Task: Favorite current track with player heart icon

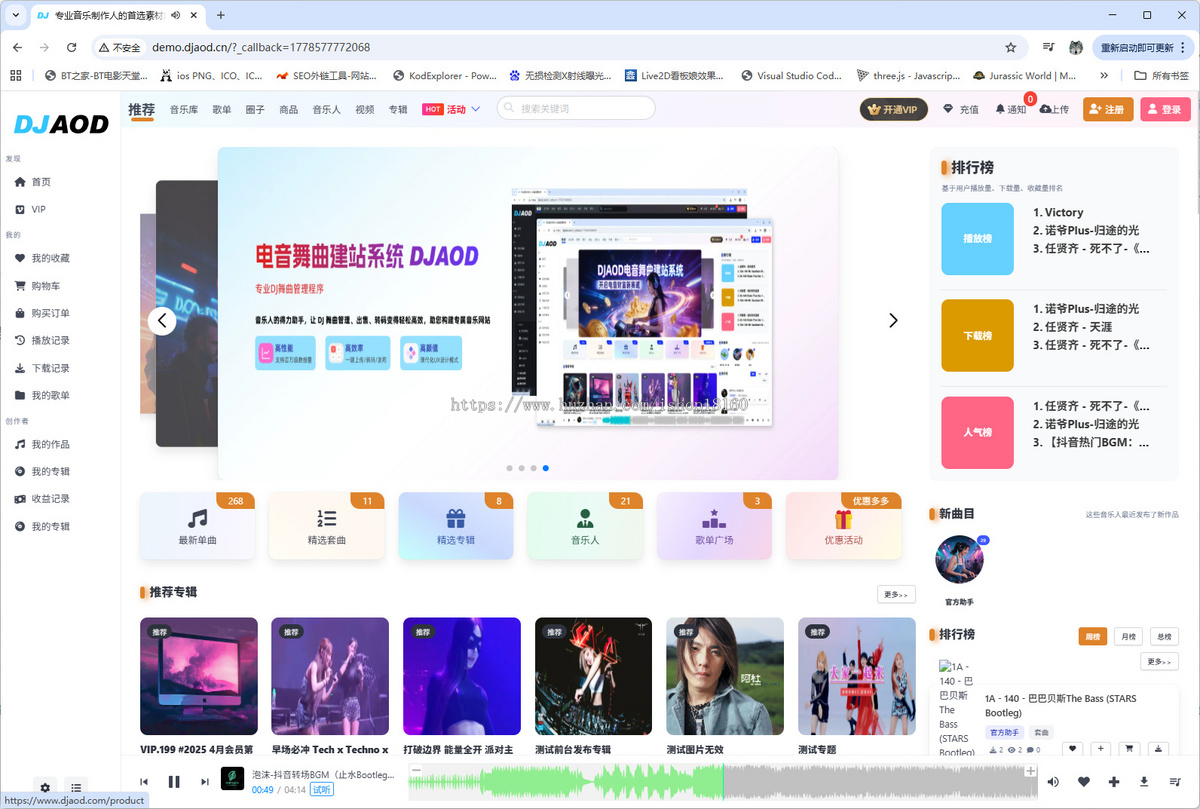Action: pos(1084,782)
